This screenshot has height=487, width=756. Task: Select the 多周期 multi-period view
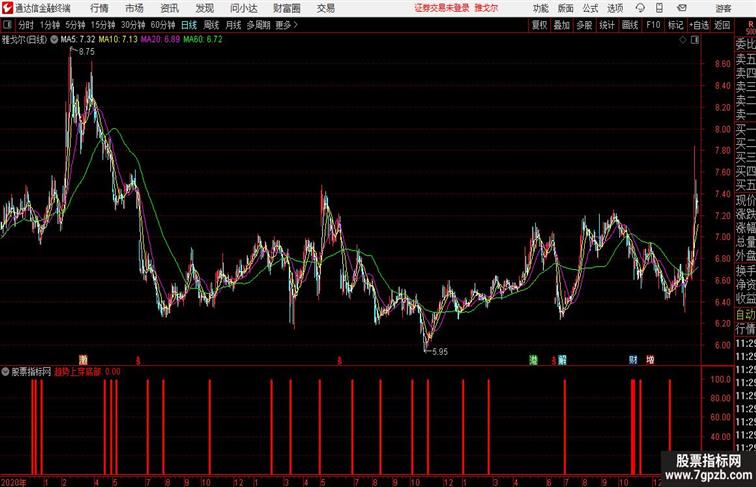tap(258, 25)
